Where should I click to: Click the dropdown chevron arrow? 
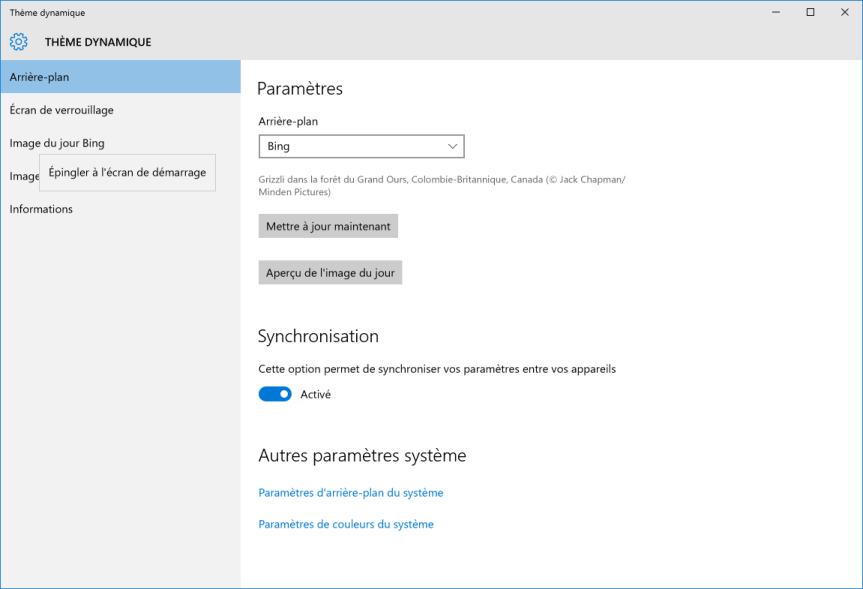[452, 146]
